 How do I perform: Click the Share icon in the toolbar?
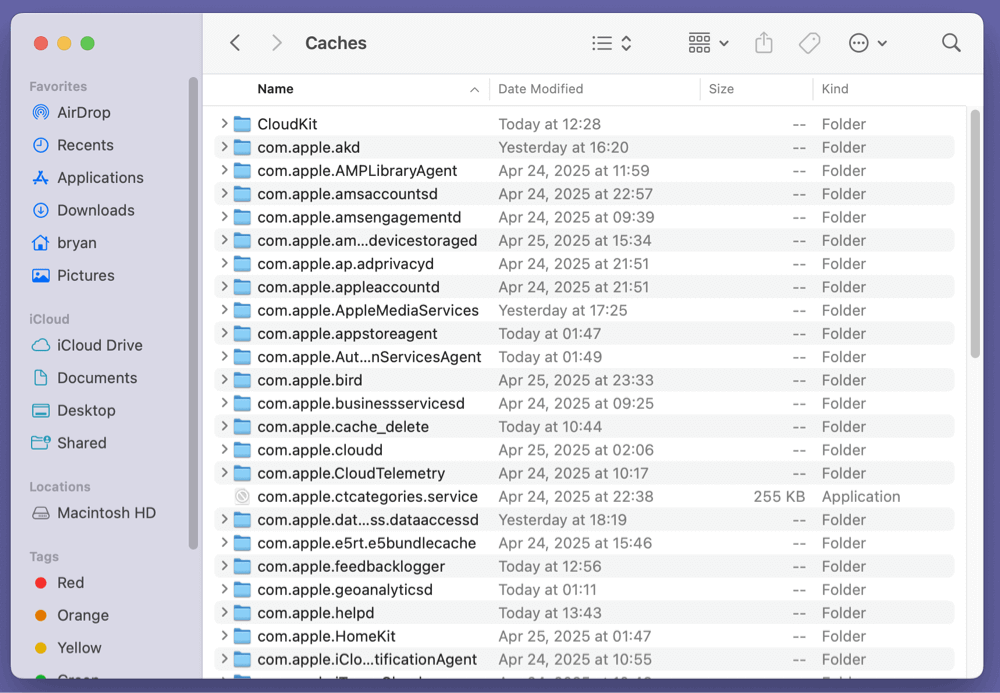pyautogui.click(x=763, y=43)
